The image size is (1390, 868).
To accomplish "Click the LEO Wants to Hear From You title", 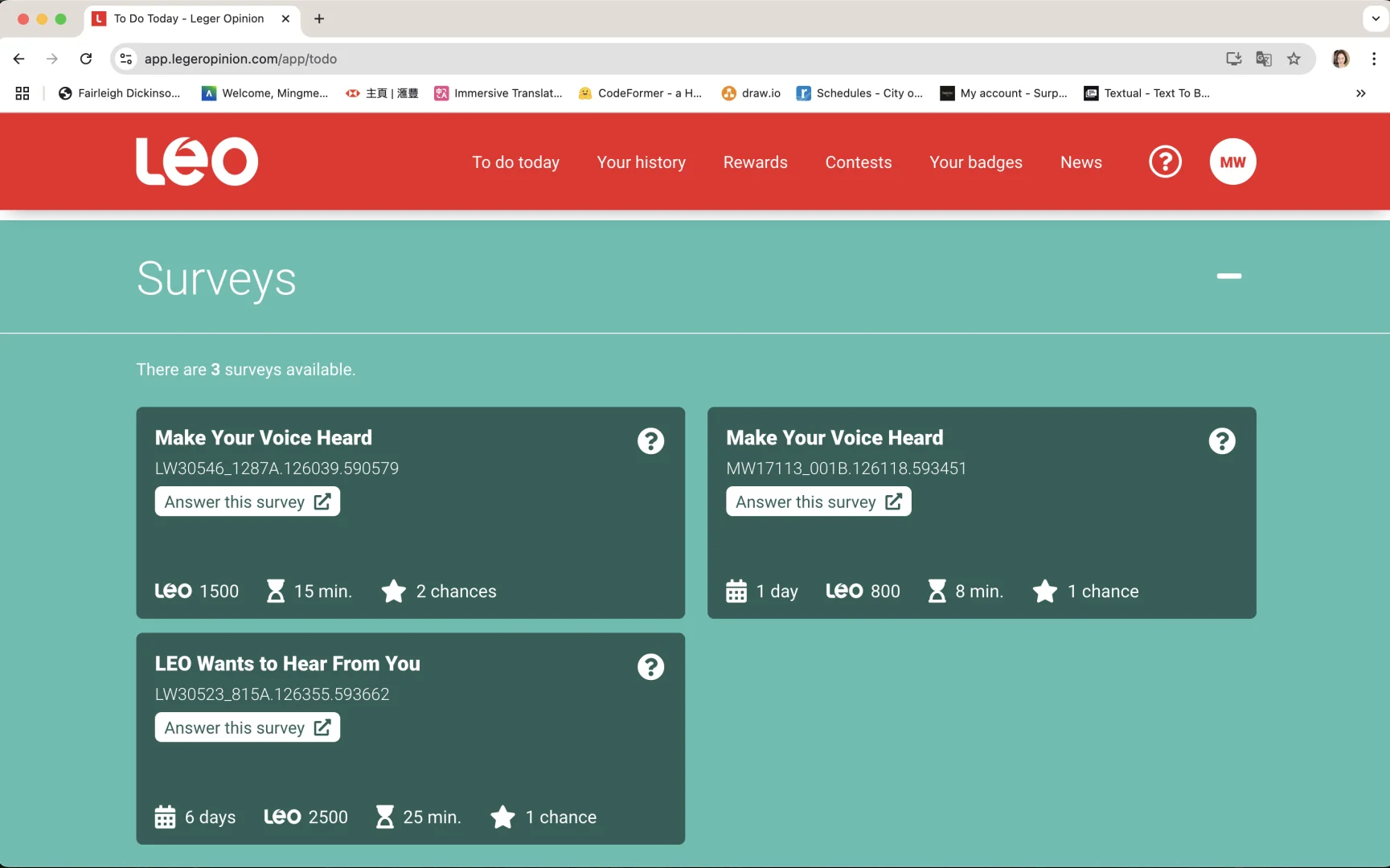I will click(287, 663).
